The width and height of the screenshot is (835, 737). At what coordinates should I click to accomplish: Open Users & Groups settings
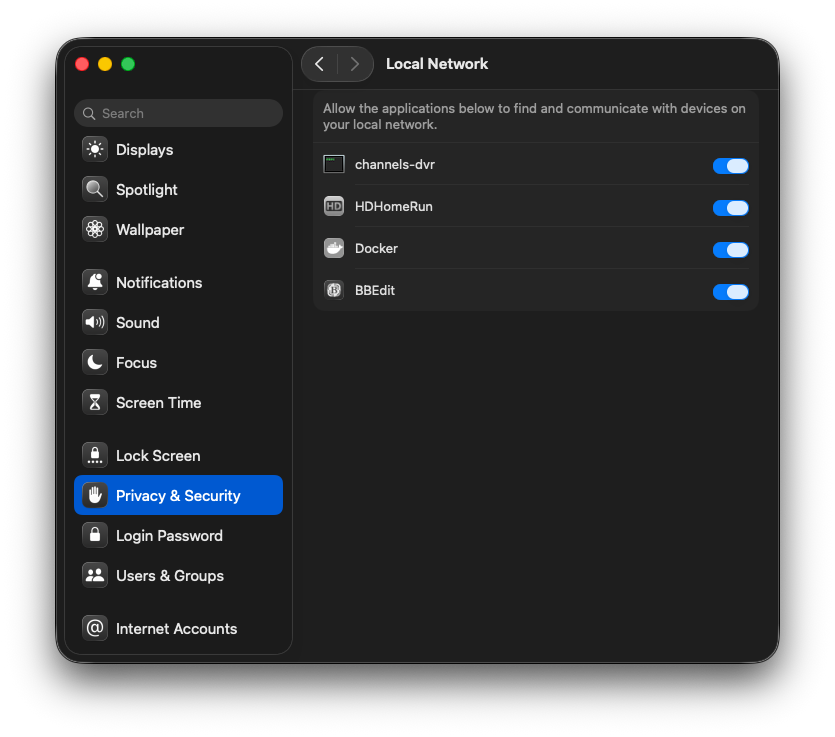pos(169,576)
